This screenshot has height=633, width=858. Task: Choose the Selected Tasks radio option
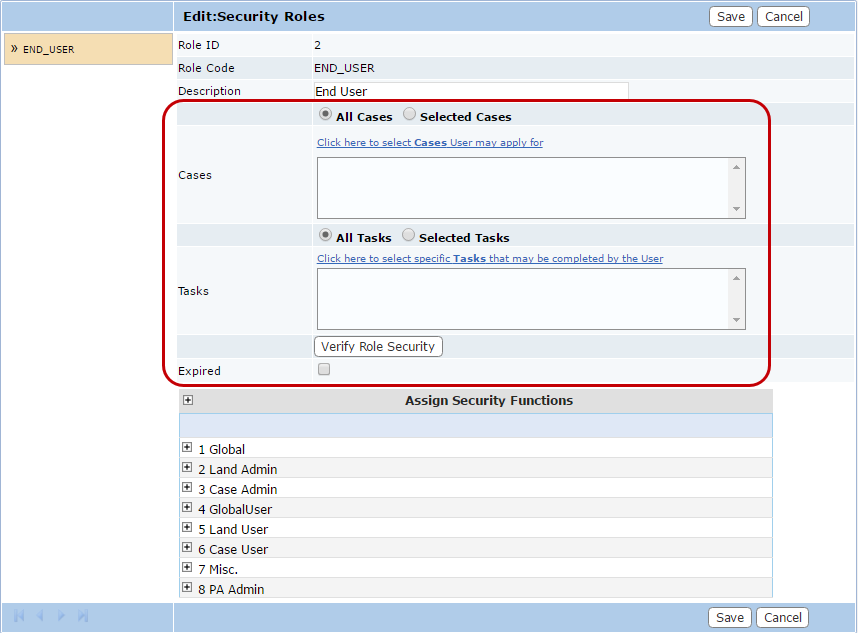[408, 236]
